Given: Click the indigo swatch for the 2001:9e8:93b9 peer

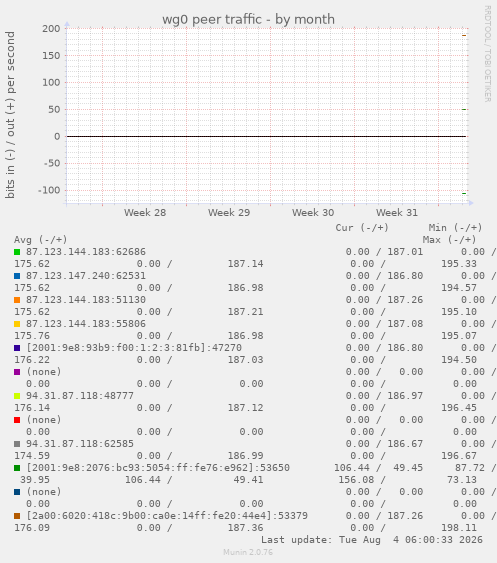Looking at the screenshot, I should coord(17,348).
